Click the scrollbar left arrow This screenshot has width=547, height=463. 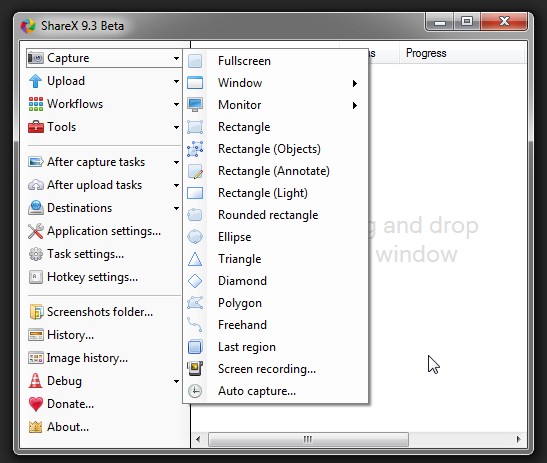(198, 439)
